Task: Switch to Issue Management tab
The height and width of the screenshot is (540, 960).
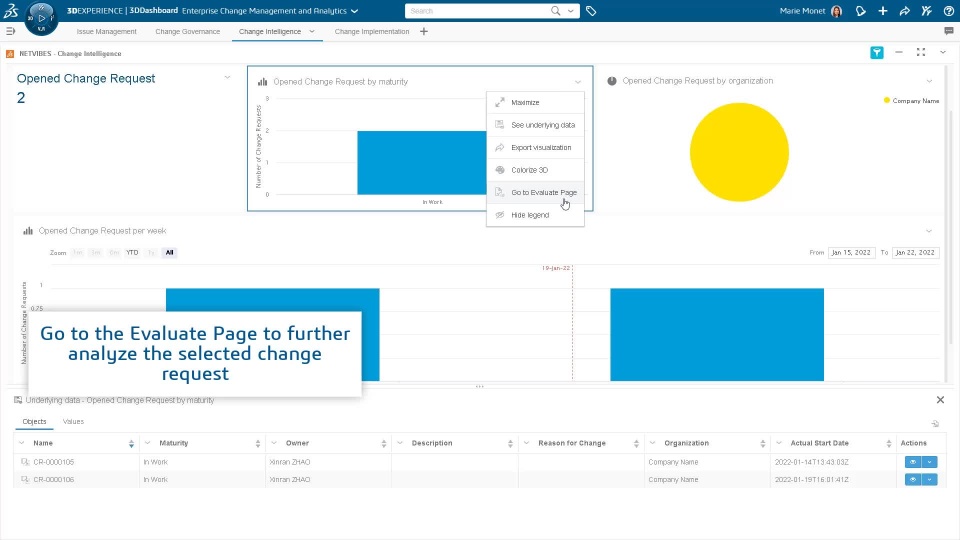Action: coord(107,31)
